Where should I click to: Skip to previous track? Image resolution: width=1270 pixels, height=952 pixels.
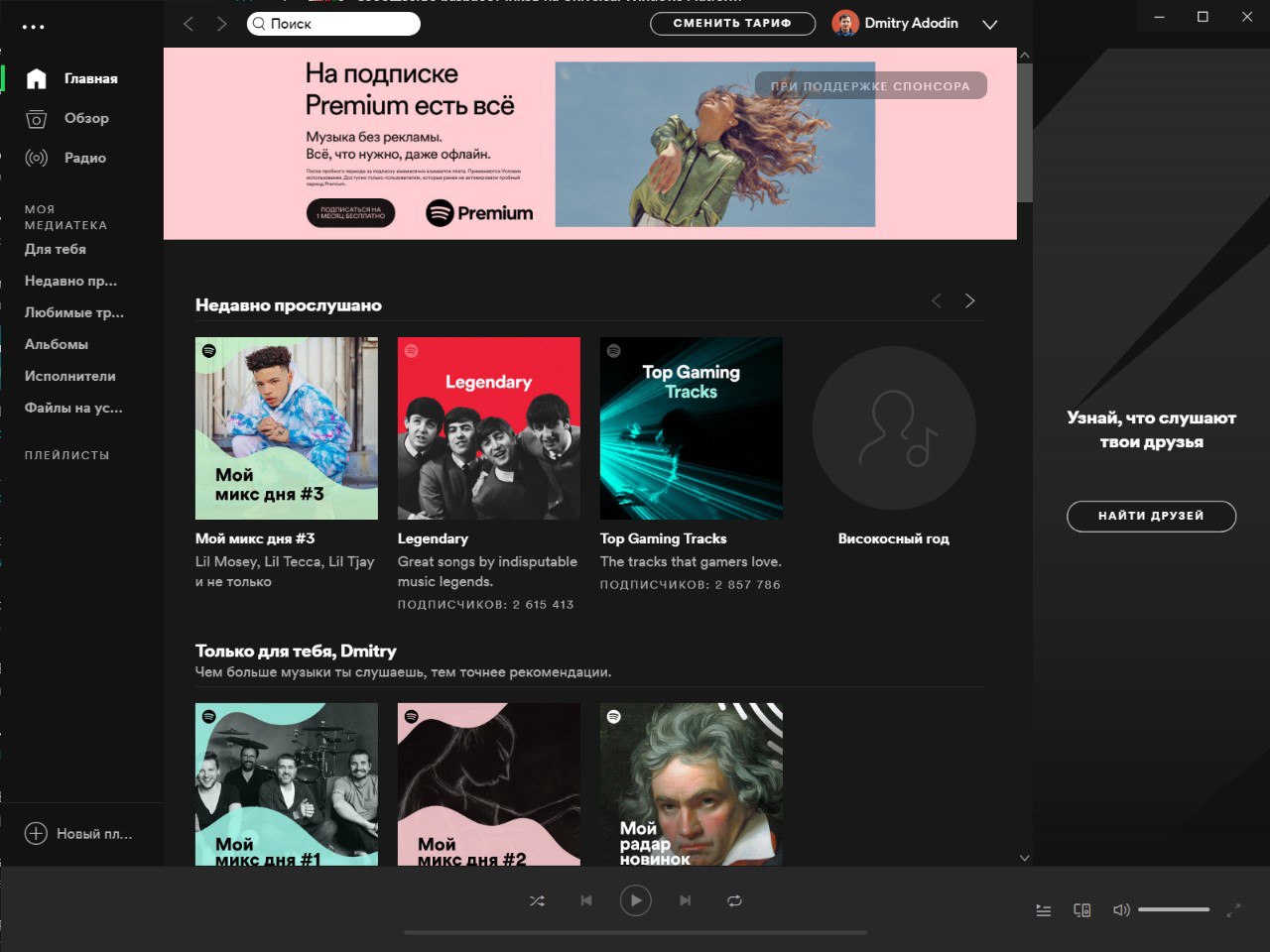click(586, 901)
